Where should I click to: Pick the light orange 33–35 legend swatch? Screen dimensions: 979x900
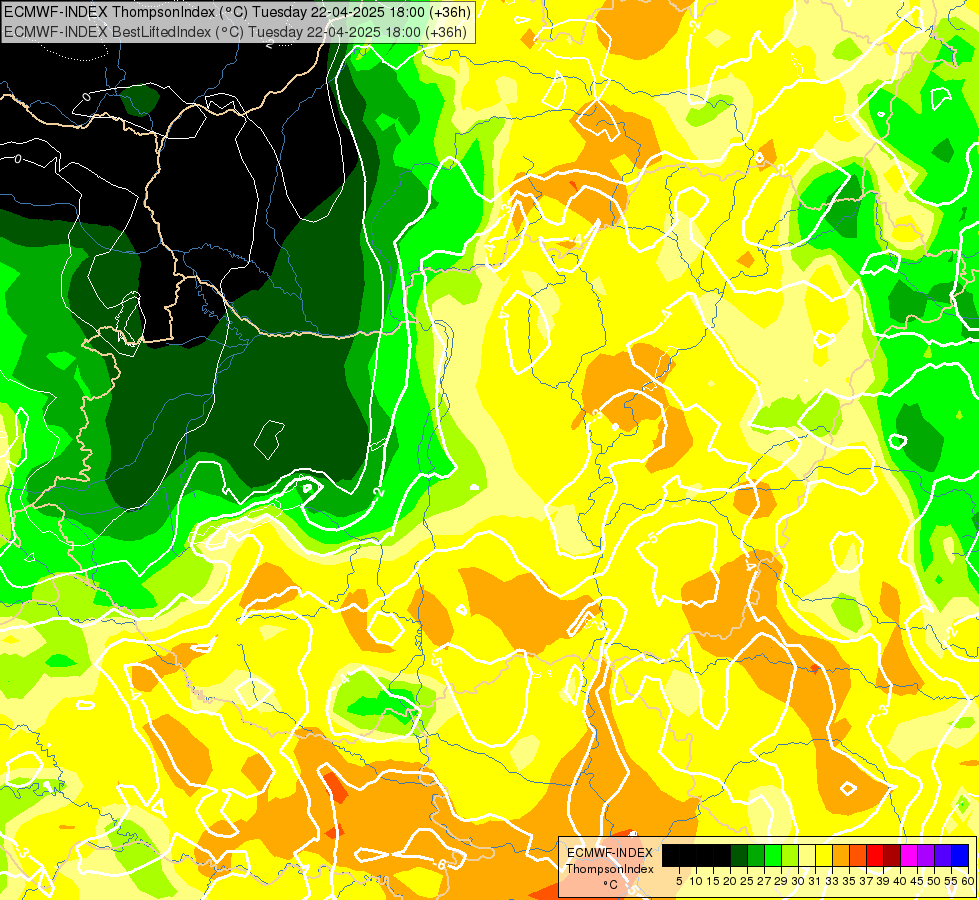[x=841, y=856]
